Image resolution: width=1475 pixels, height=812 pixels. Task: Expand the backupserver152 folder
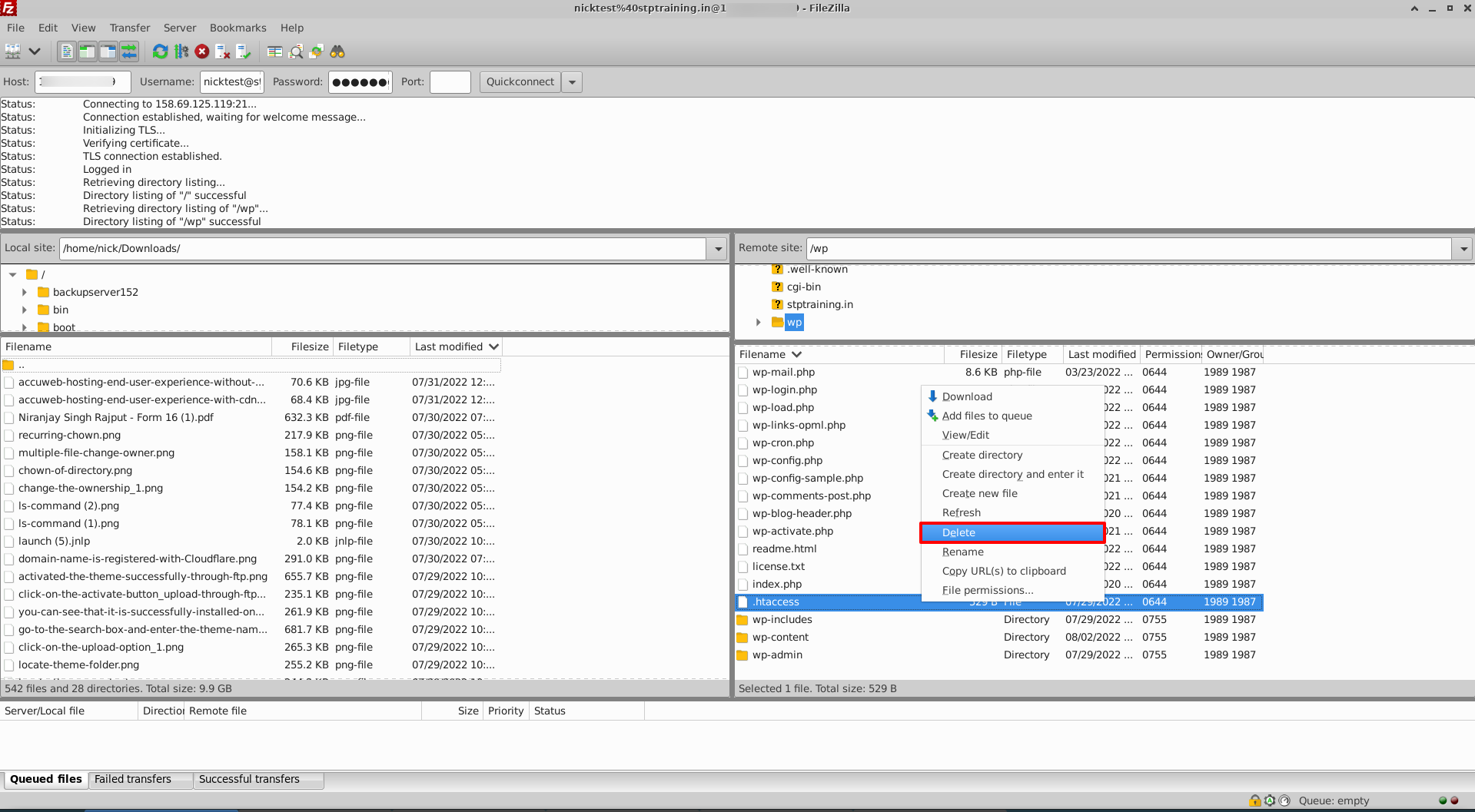pos(24,292)
